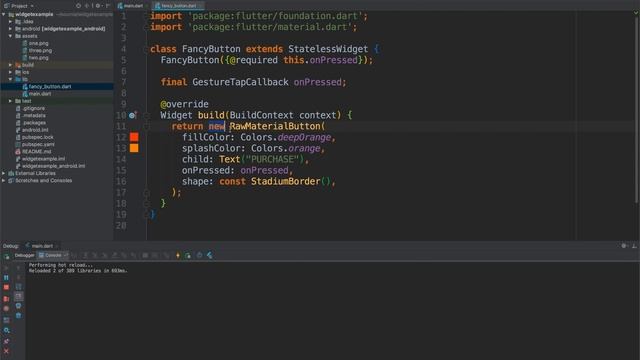Open the Debugger tab
640x360 pixels.
tap(24, 256)
